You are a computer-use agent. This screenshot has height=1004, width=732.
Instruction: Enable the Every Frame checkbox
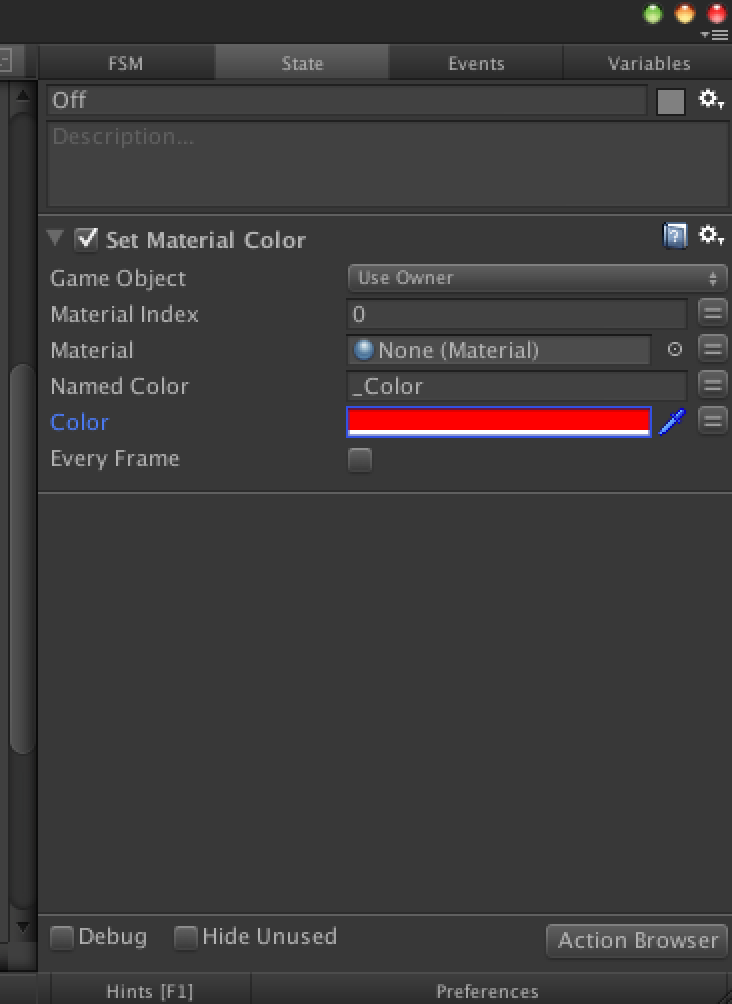[x=360, y=460]
